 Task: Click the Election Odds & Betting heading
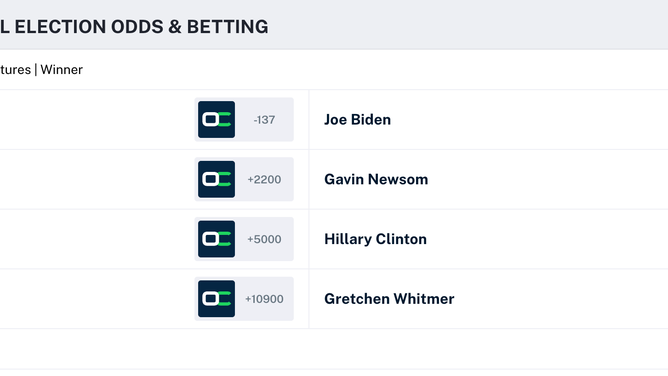pyautogui.click(x=134, y=26)
